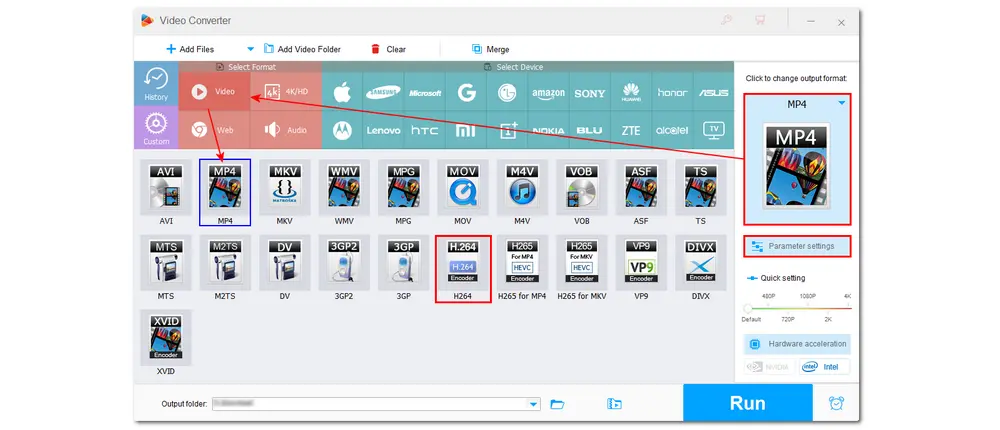Image resolution: width=1000 pixels, height=430 pixels.
Task: Select the ASF format icon
Action: point(641,187)
